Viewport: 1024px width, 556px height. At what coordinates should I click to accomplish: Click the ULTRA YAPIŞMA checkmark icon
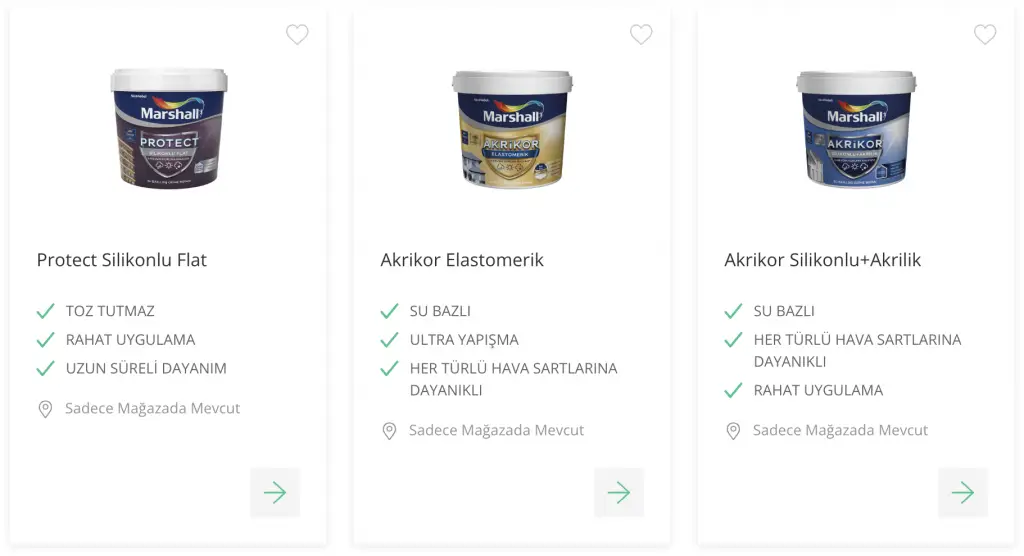click(390, 340)
